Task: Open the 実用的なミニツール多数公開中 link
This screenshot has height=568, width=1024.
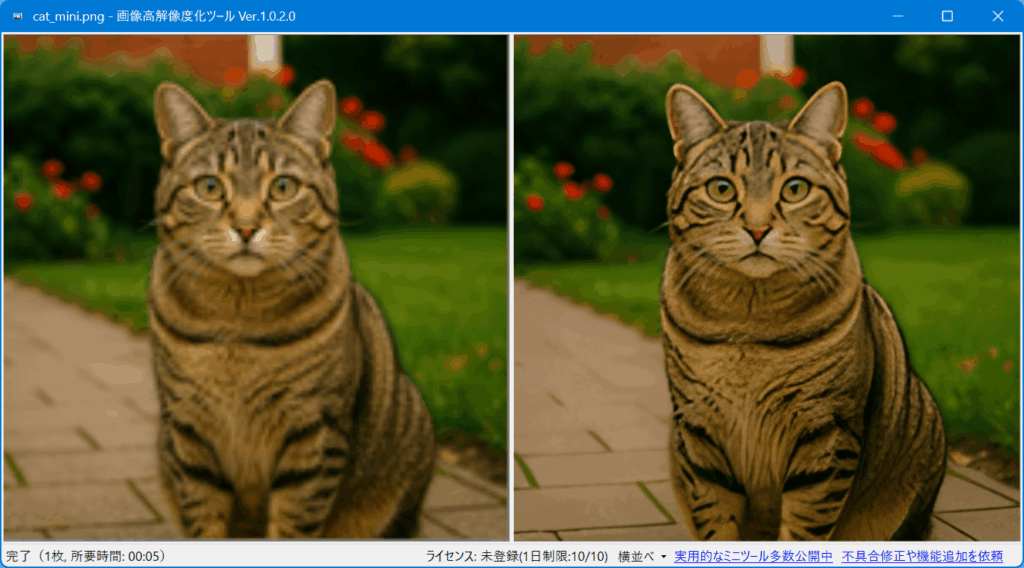Action: tap(753, 556)
